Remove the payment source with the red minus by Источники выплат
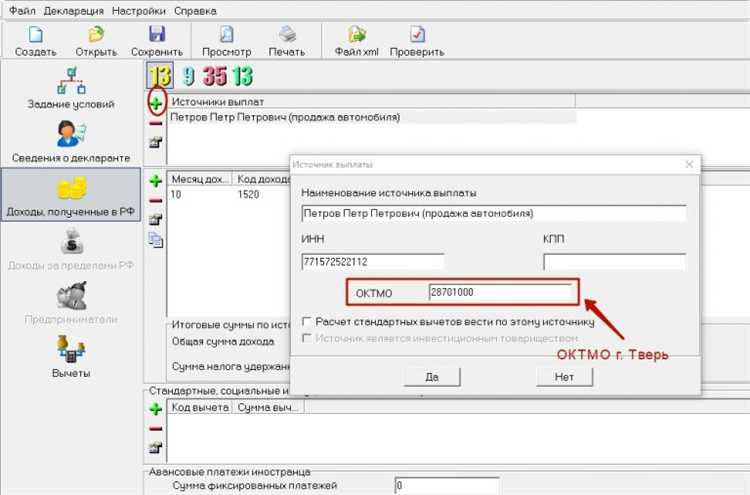Screen dimensions: 750x495 coord(156,122)
